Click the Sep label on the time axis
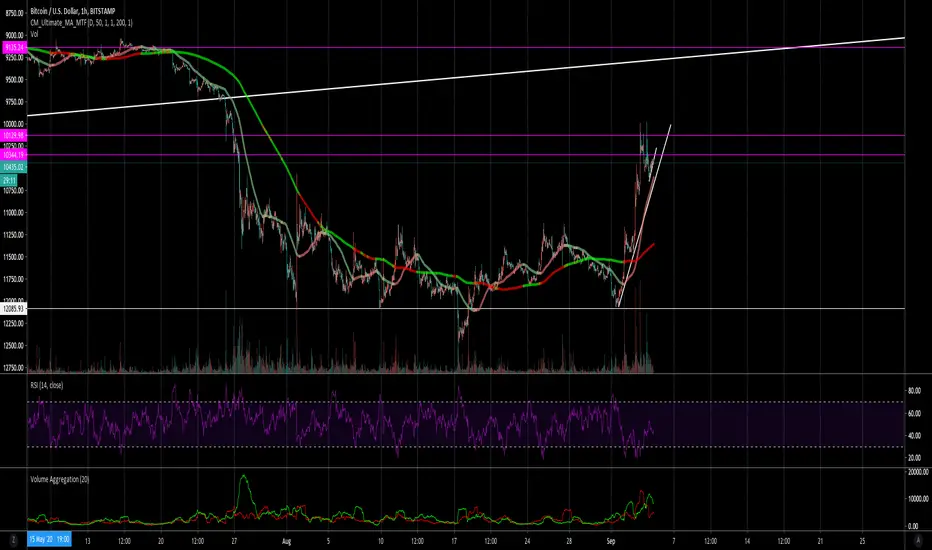Screen dimensions: 932x550 click(611, 541)
